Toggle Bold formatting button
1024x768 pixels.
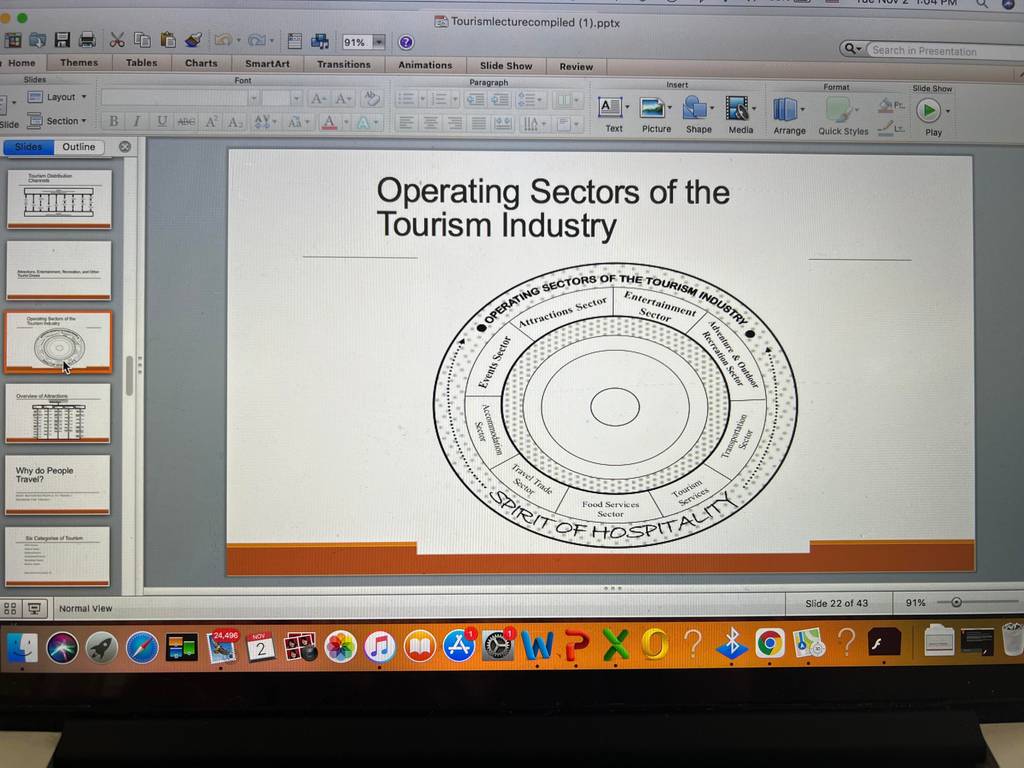(114, 121)
